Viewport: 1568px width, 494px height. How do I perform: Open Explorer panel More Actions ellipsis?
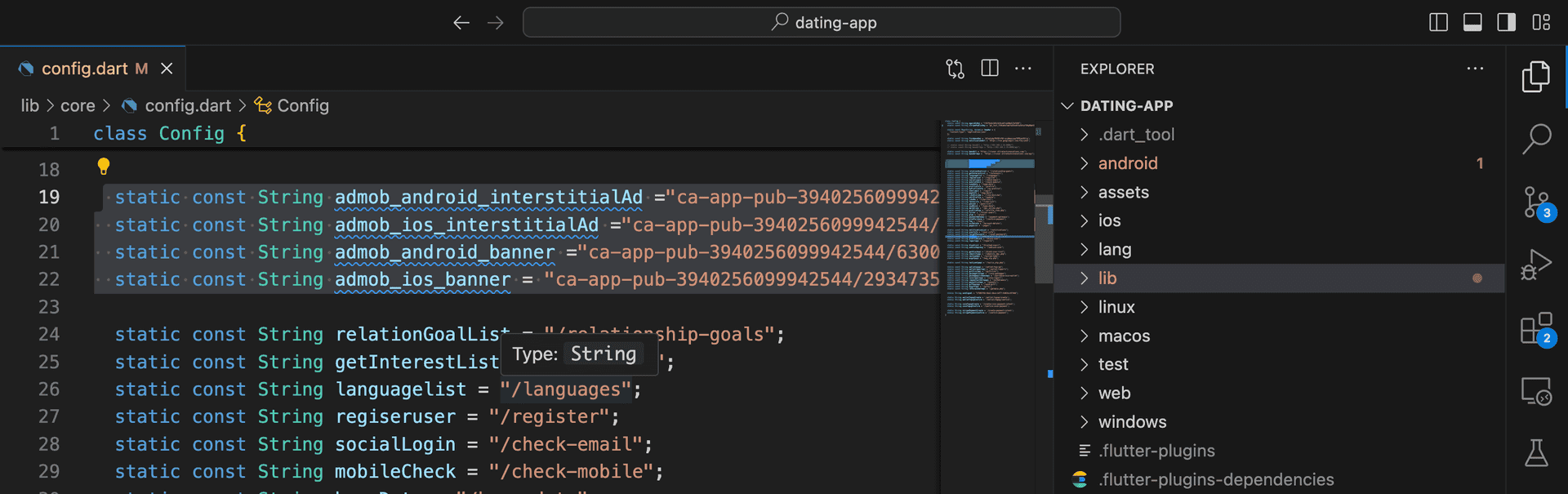(x=1475, y=69)
